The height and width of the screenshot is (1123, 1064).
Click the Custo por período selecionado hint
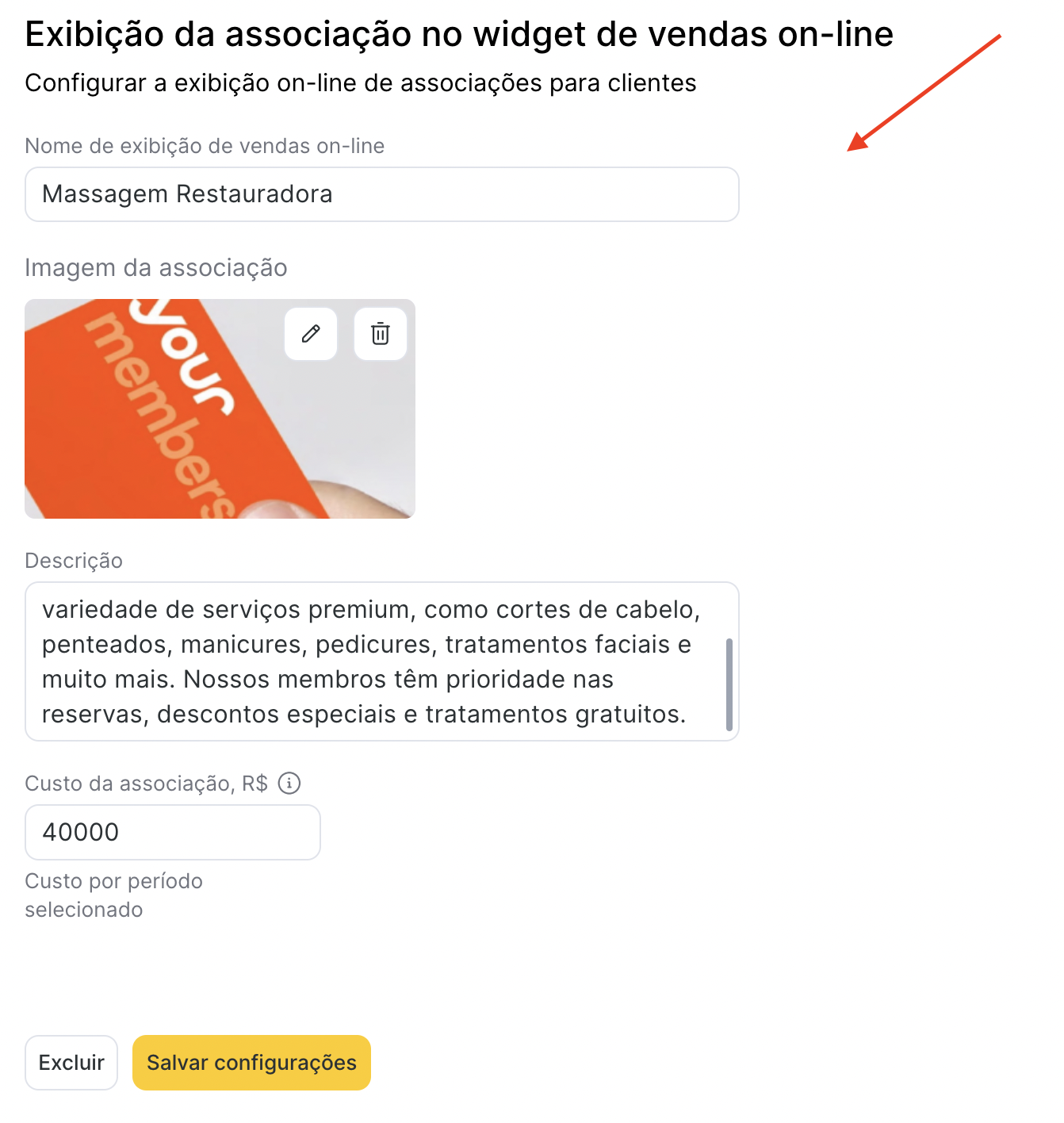click(x=113, y=895)
